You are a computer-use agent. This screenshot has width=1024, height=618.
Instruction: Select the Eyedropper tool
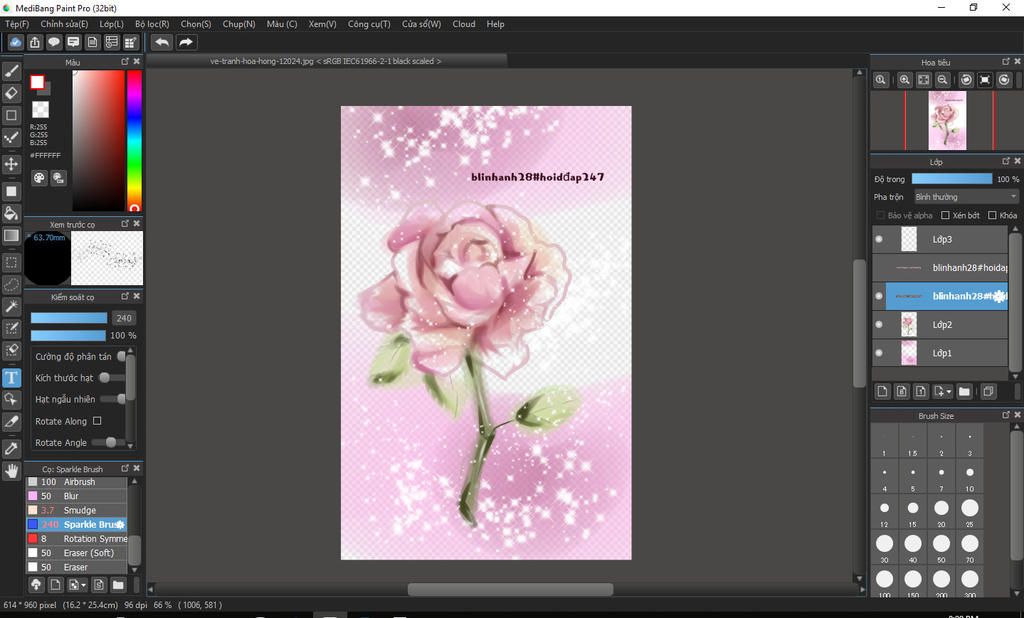click(x=11, y=448)
